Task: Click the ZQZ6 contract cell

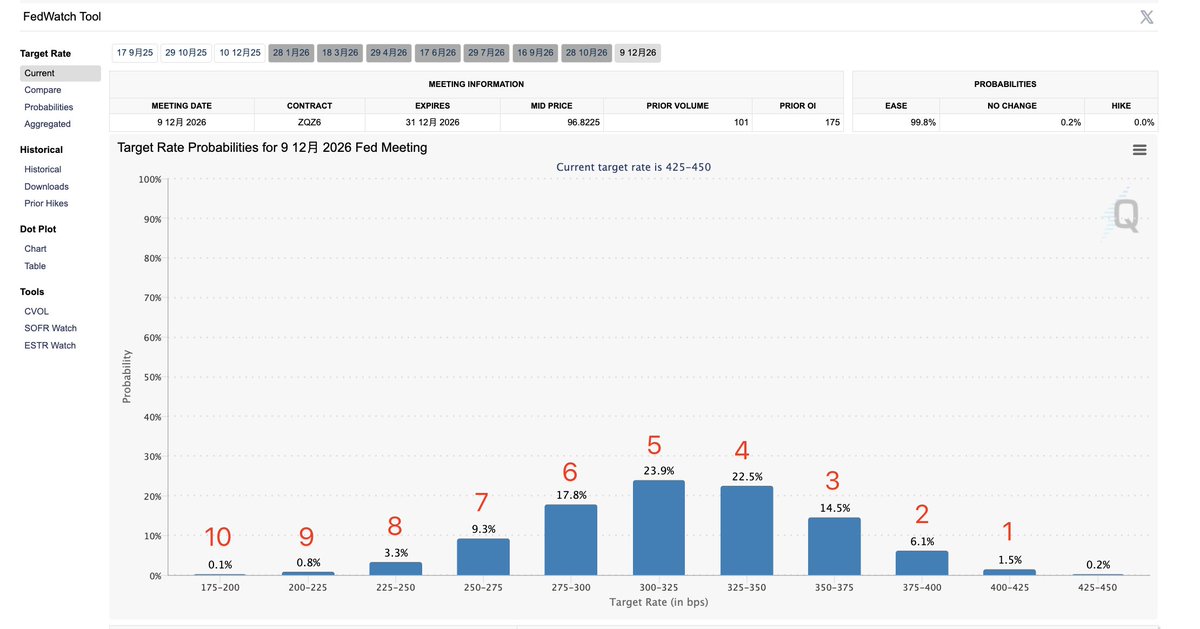Action: [309, 122]
